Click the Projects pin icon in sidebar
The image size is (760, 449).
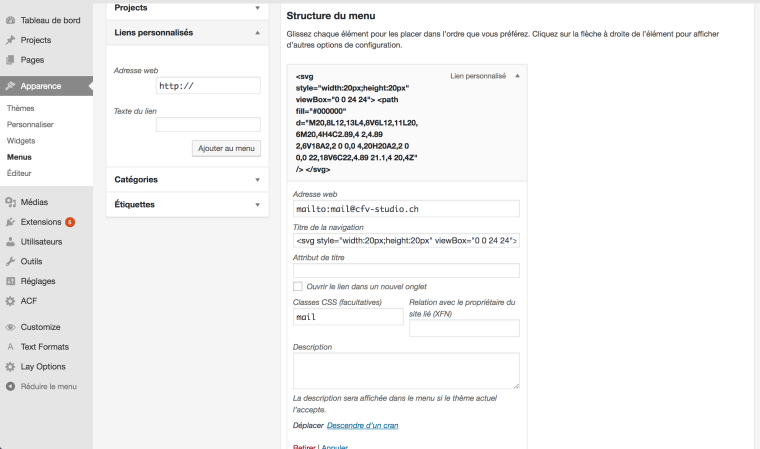click(x=10, y=40)
